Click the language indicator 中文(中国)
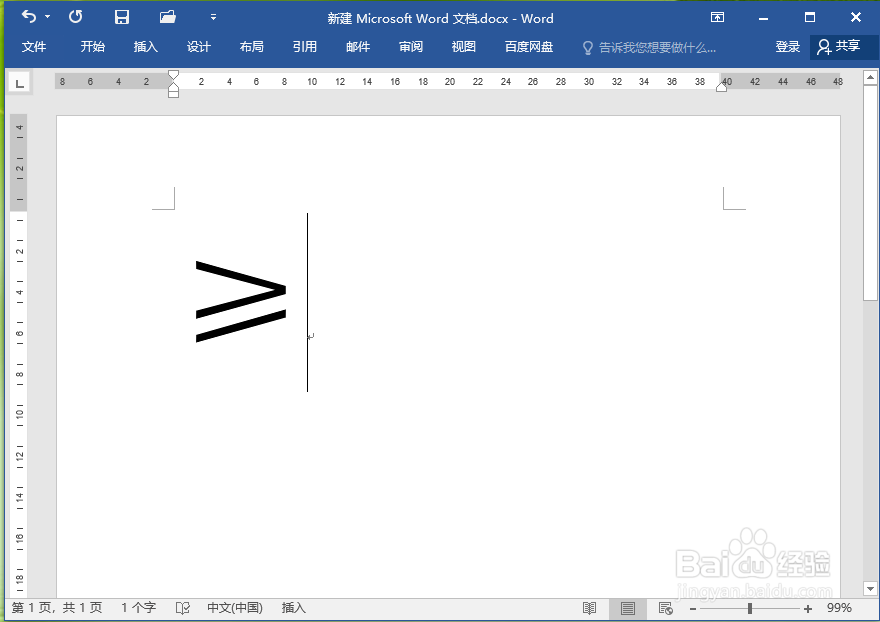This screenshot has height=622, width=880. coord(234,607)
